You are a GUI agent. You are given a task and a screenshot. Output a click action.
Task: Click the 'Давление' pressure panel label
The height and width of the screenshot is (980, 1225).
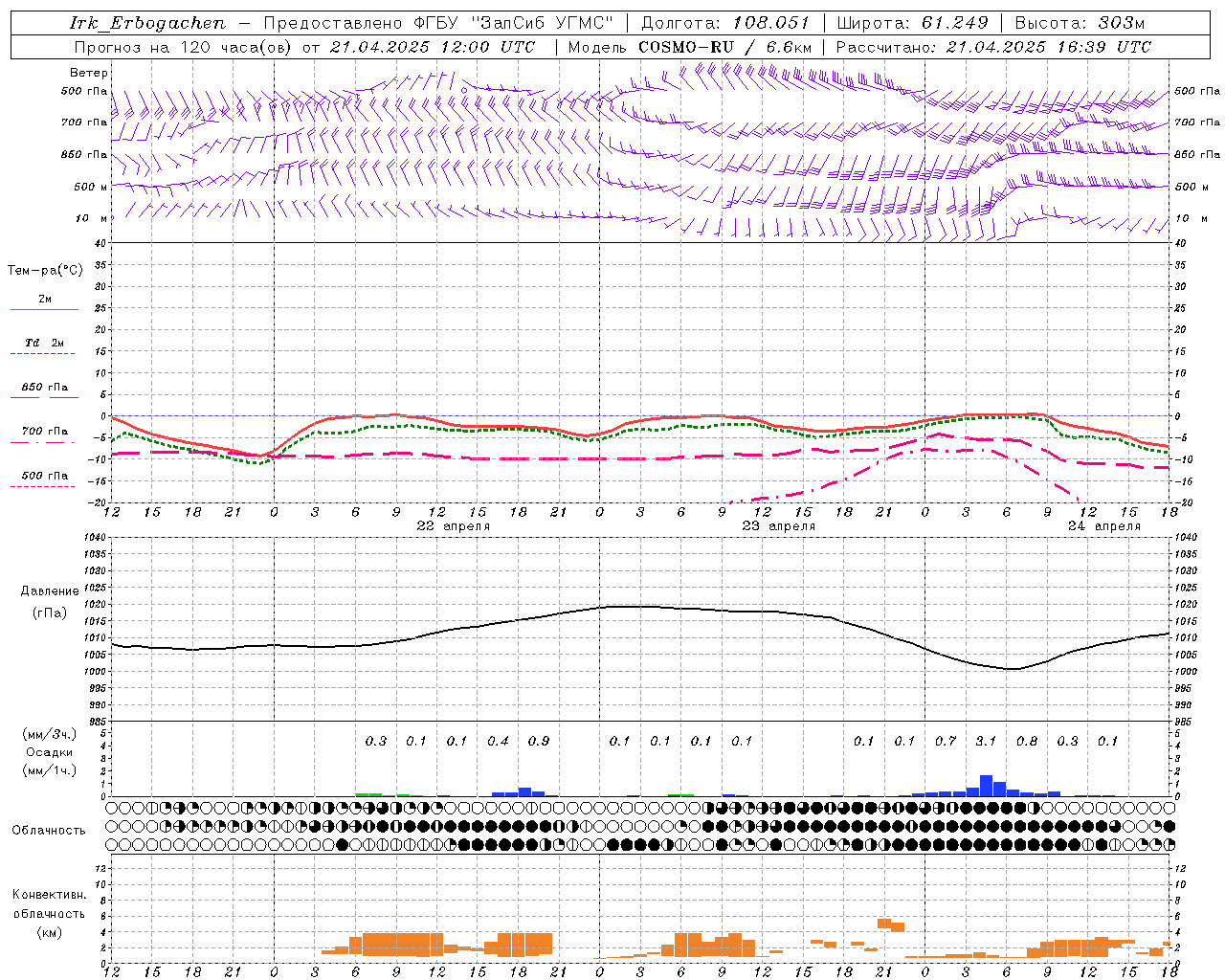[x=50, y=590]
